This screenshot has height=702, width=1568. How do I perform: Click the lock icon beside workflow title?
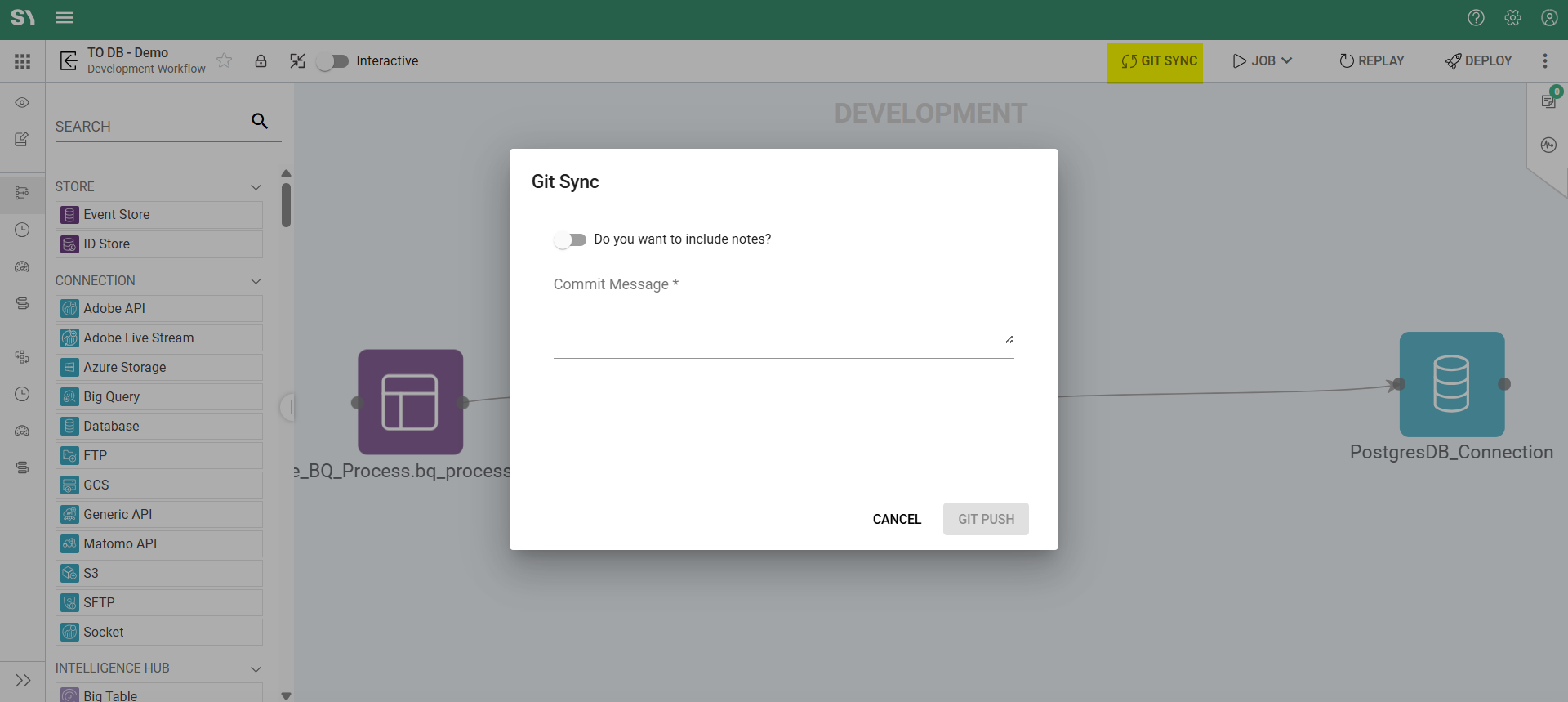(x=261, y=61)
